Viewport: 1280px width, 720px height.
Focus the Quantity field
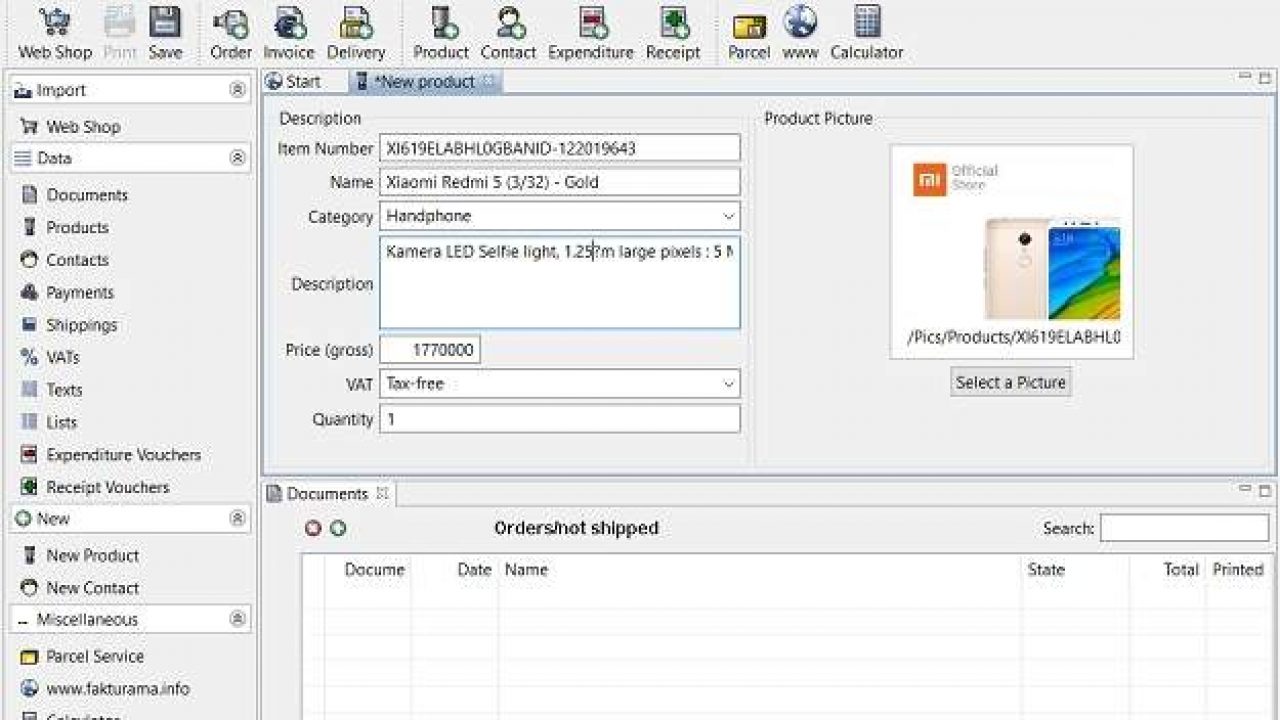pos(560,419)
